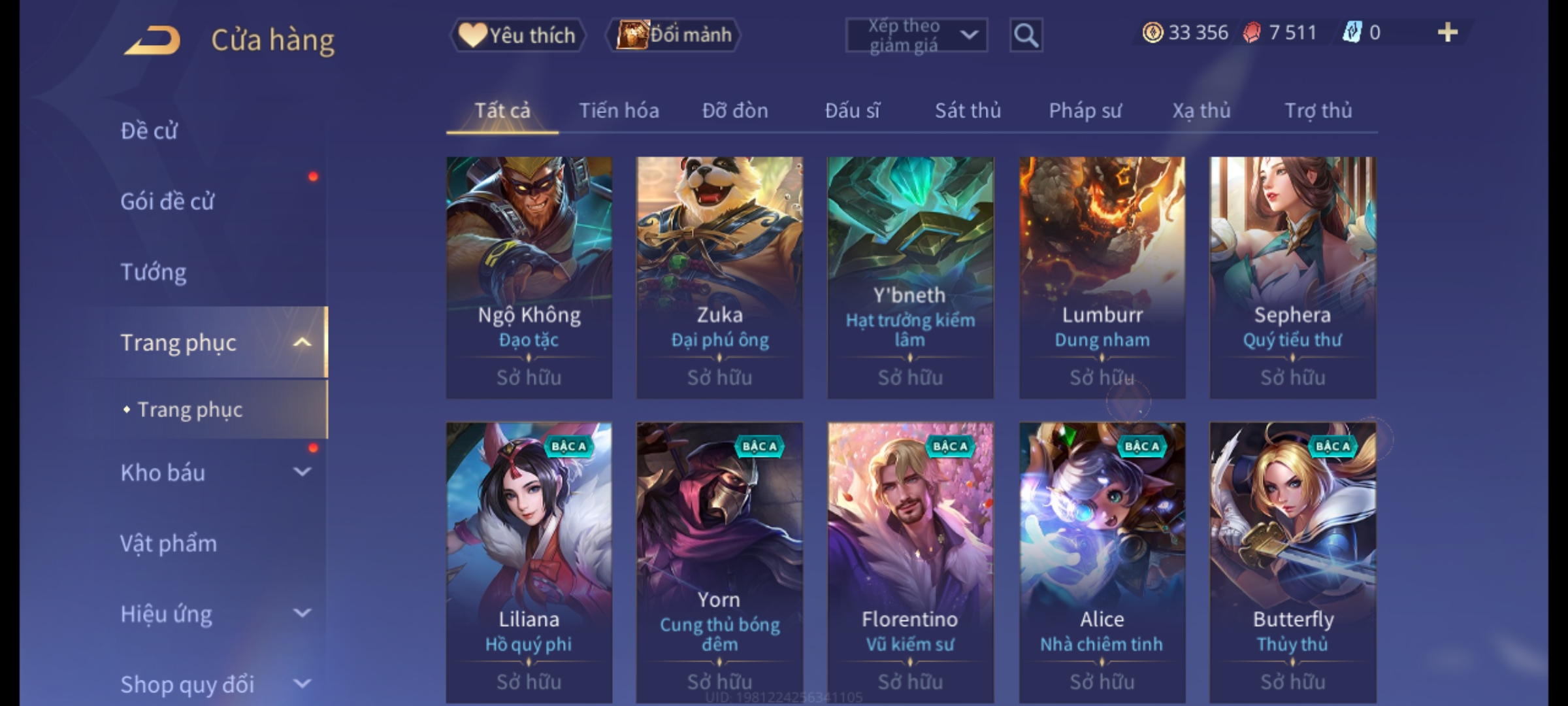Click the back arrow icon beside Cửa hàng
This screenshot has height=706, width=1568.
[x=152, y=41]
